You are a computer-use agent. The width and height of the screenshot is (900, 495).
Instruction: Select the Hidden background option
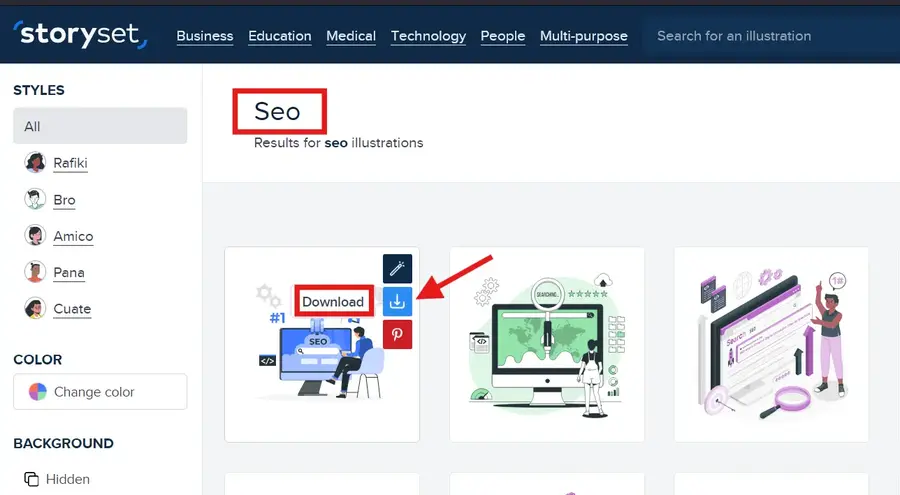tap(57, 479)
